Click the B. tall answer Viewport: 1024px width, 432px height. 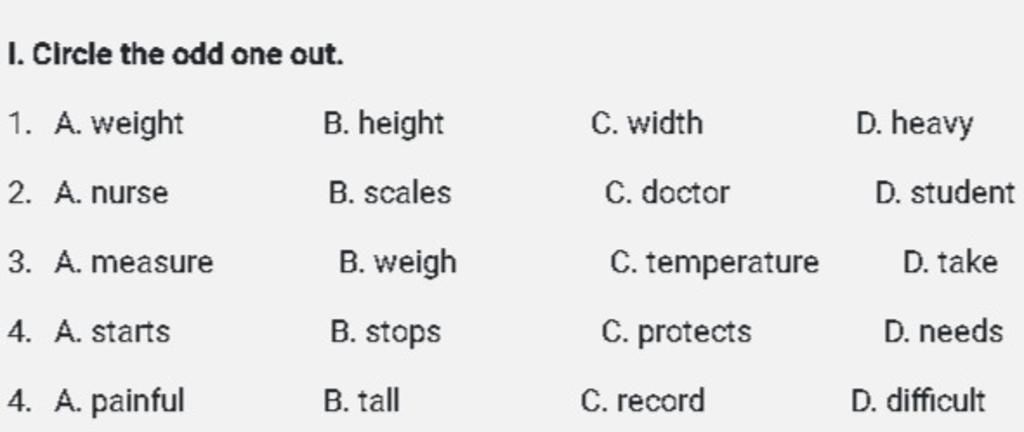point(361,401)
